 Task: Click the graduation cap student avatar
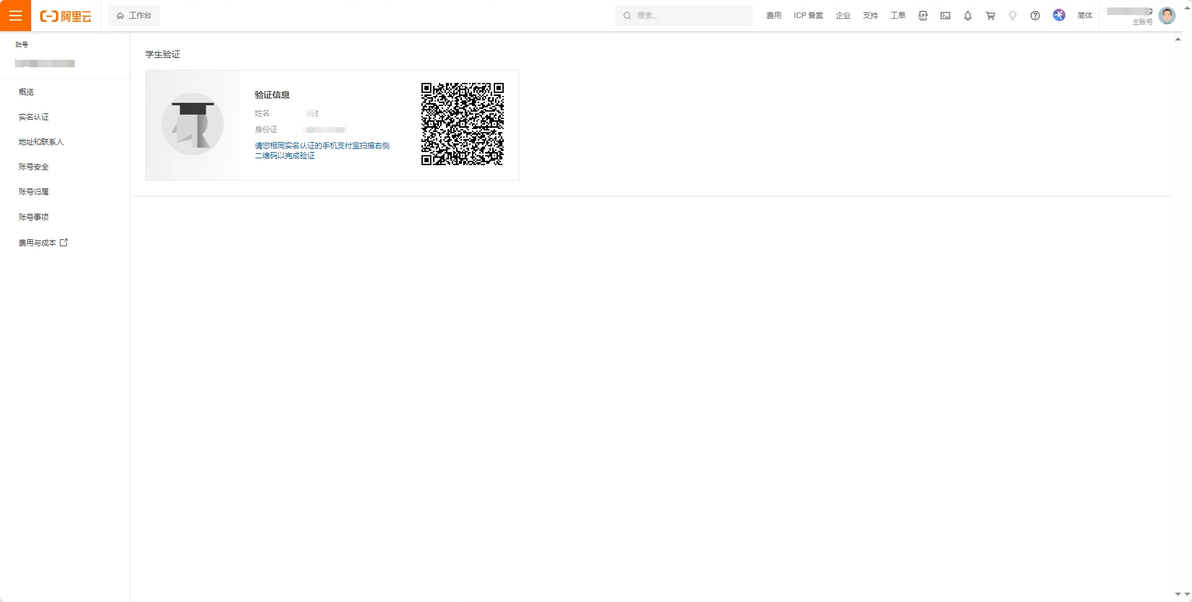(x=192, y=124)
